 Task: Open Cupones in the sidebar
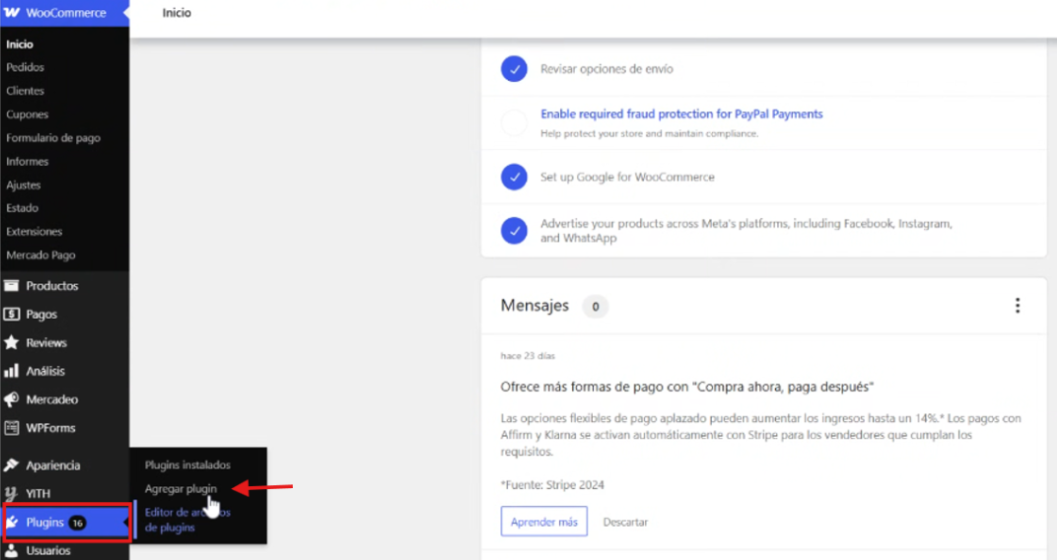[27, 115]
